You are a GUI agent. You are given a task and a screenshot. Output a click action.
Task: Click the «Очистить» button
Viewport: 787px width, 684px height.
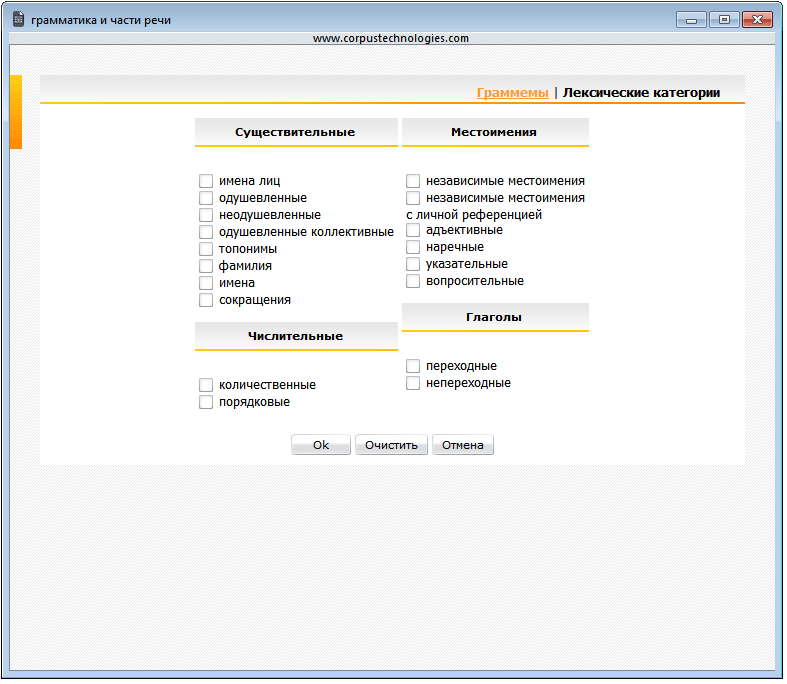[391, 445]
